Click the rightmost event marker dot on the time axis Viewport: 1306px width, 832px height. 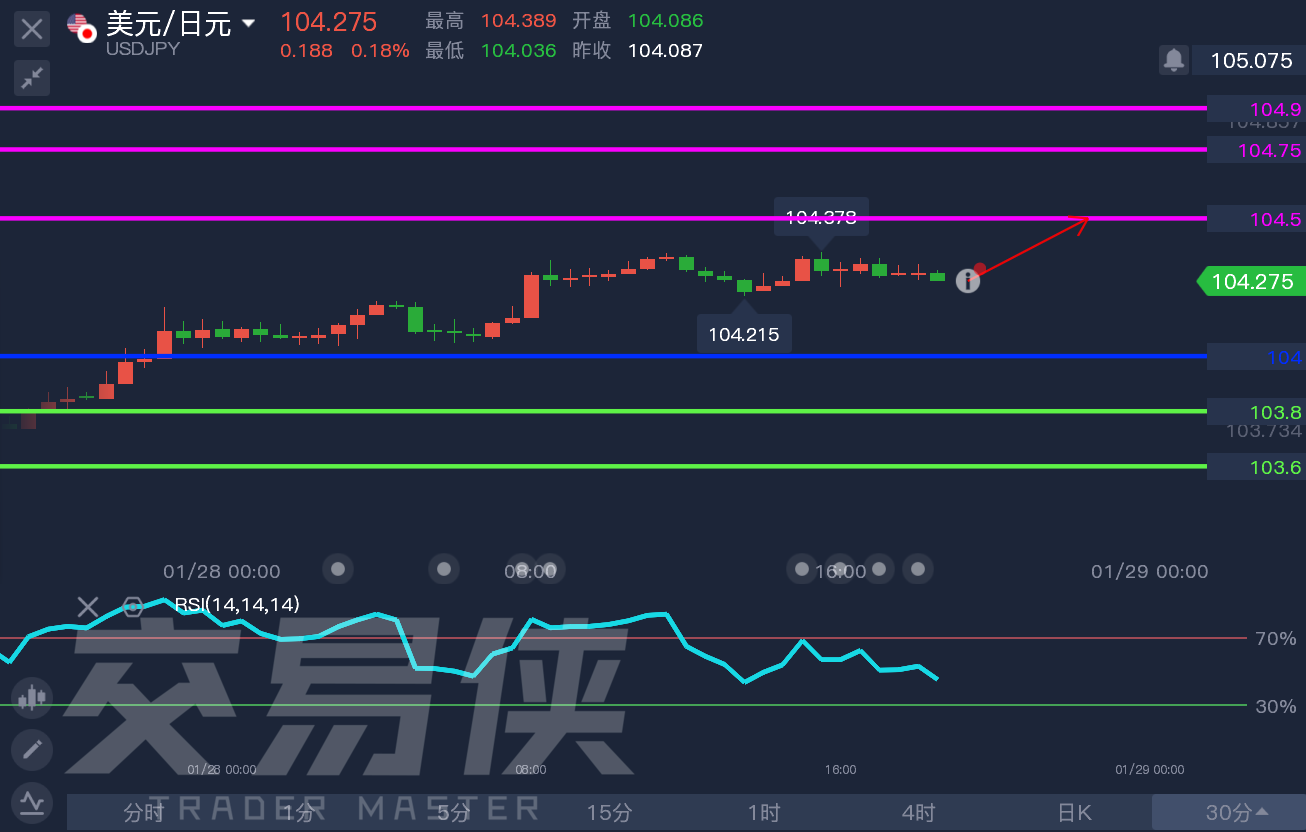coord(918,569)
